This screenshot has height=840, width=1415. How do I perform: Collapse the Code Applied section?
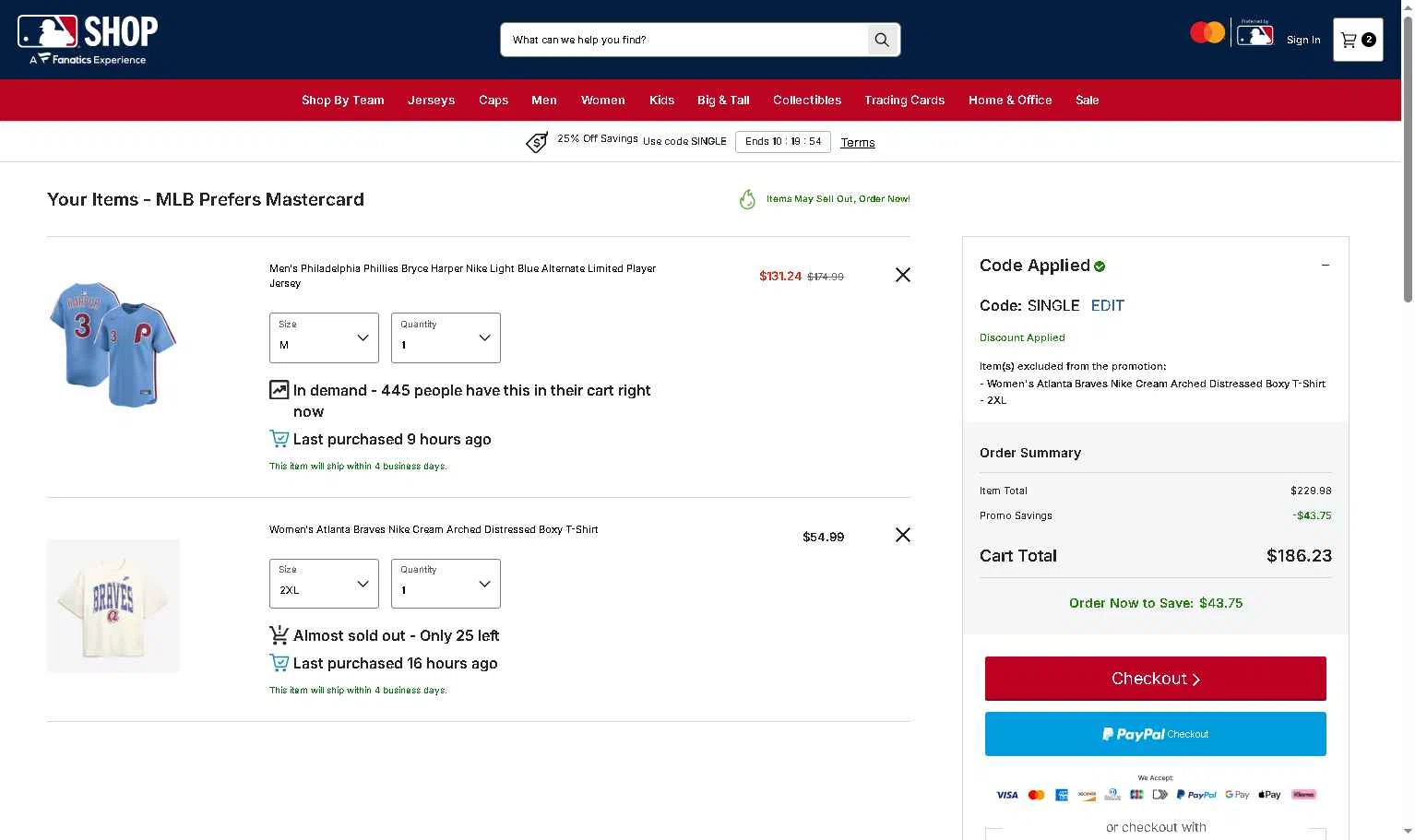click(1326, 266)
